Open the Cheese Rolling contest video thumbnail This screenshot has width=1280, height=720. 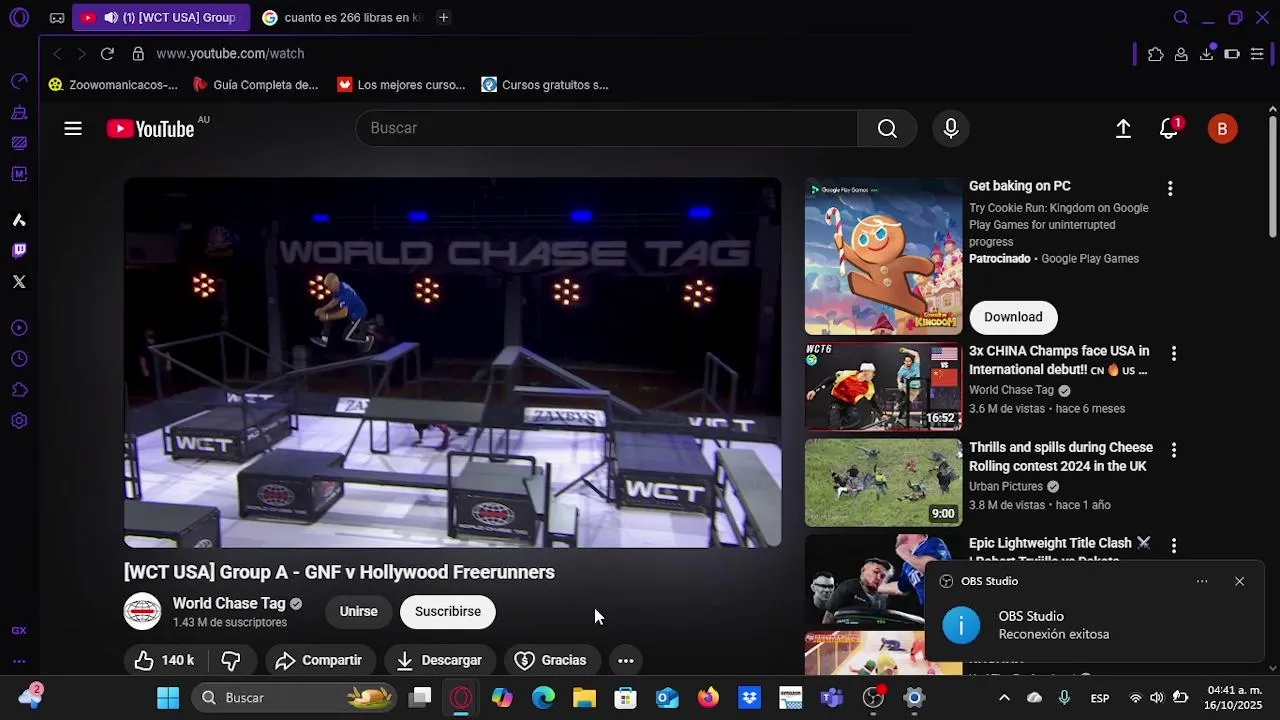click(883, 483)
